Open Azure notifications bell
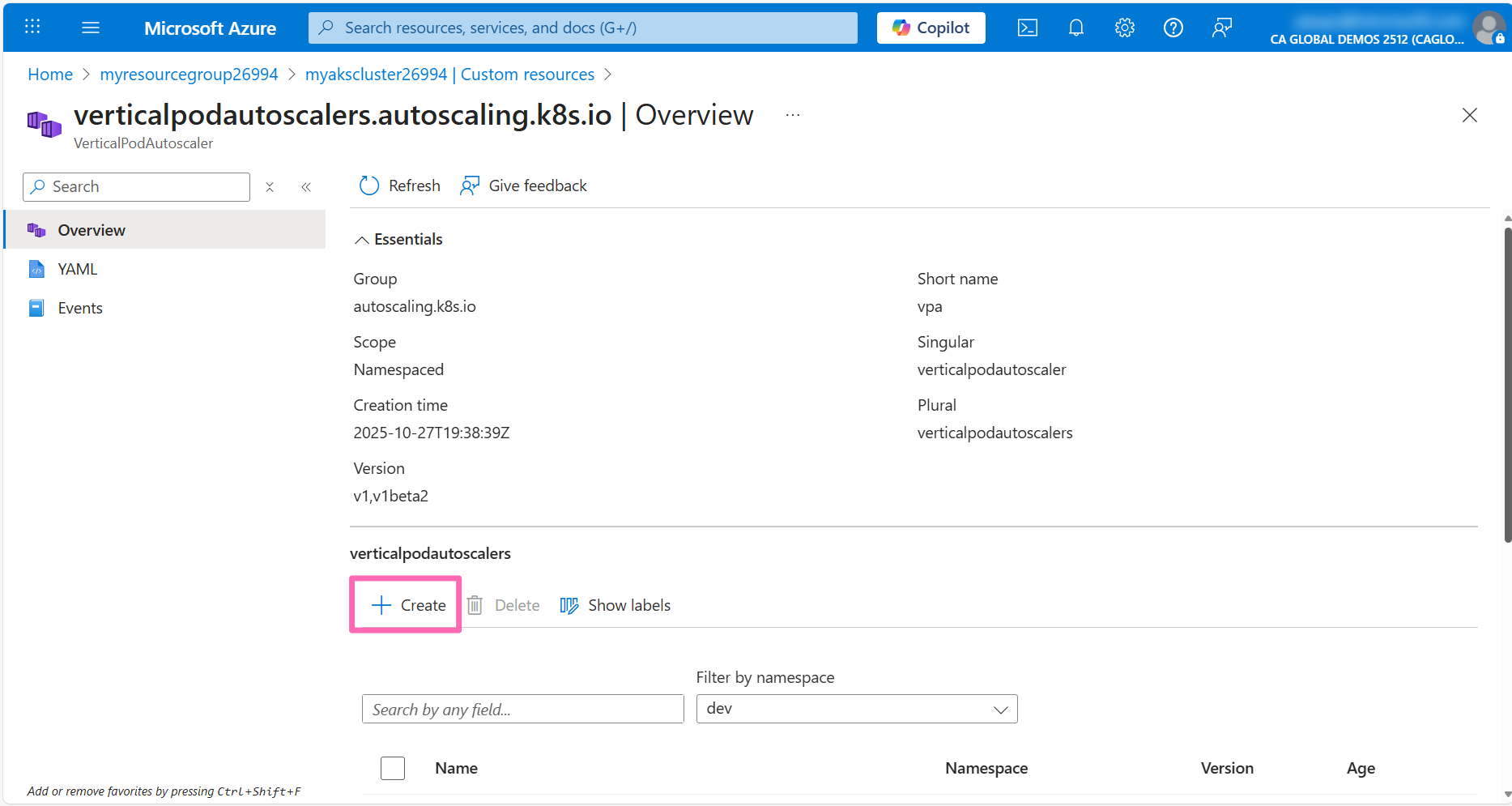The width and height of the screenshot is (1512, 806). click(x=1075, y=27)
